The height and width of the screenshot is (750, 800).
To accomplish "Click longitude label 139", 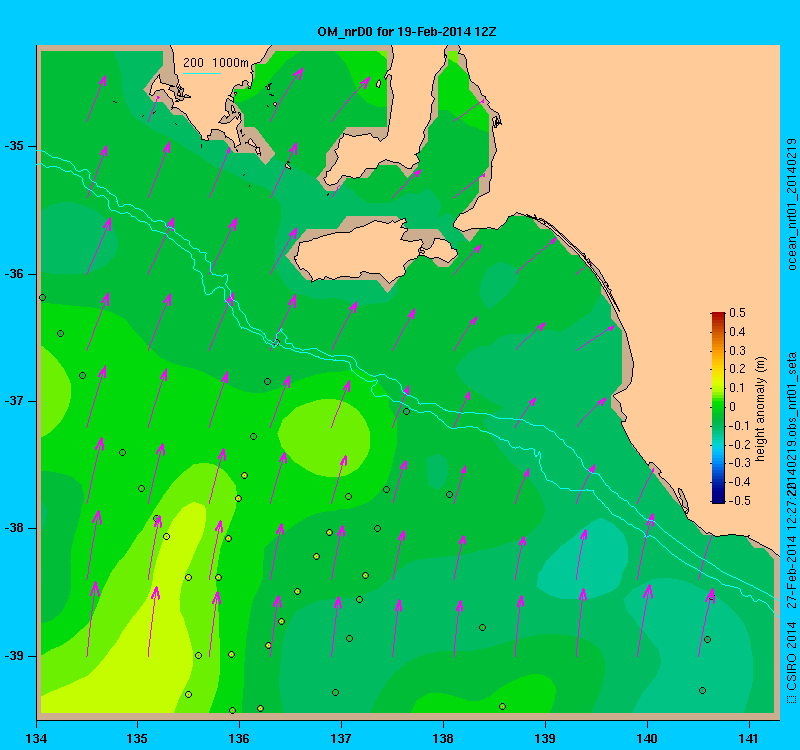I will point(545,739).
